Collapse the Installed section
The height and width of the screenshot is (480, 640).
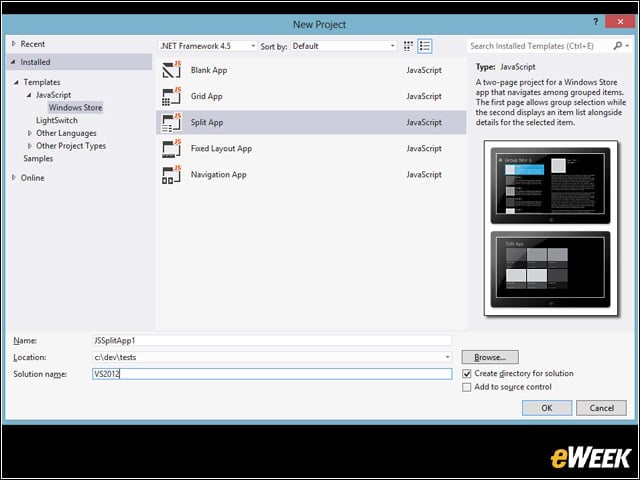coord(13,62)
